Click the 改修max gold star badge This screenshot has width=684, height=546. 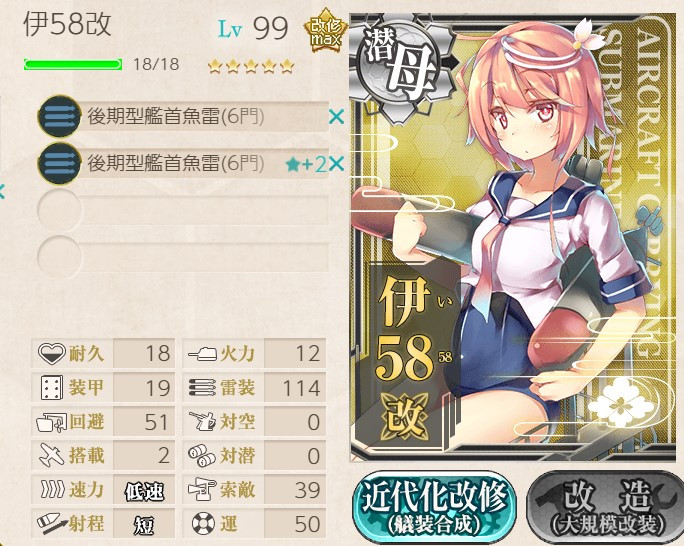click(x=325, y=32)
